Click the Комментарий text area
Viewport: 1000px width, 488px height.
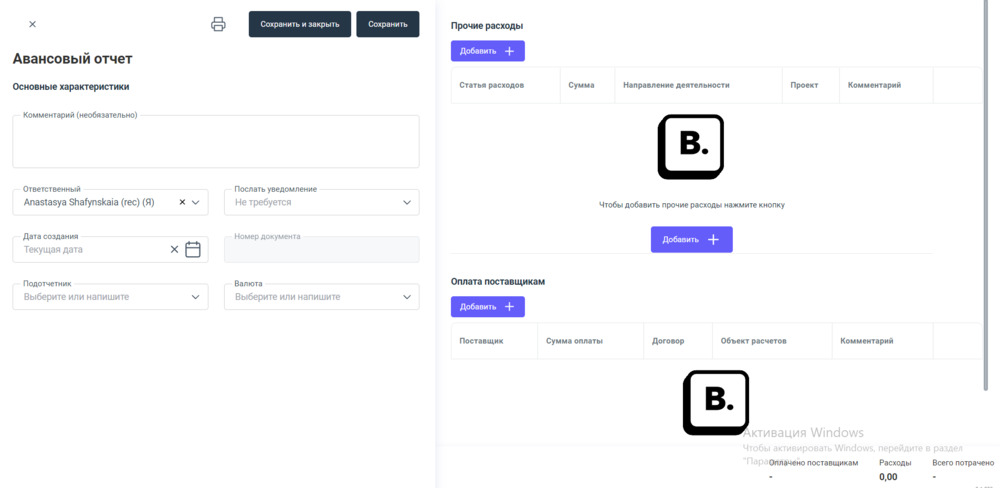click(x=215, y=143)
